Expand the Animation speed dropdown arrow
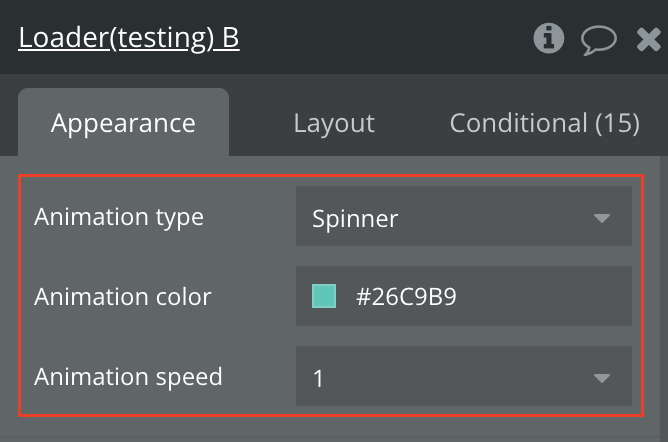The height and width of the screenshot is (442, 668). pyautogui.click(x=601, y=378)
